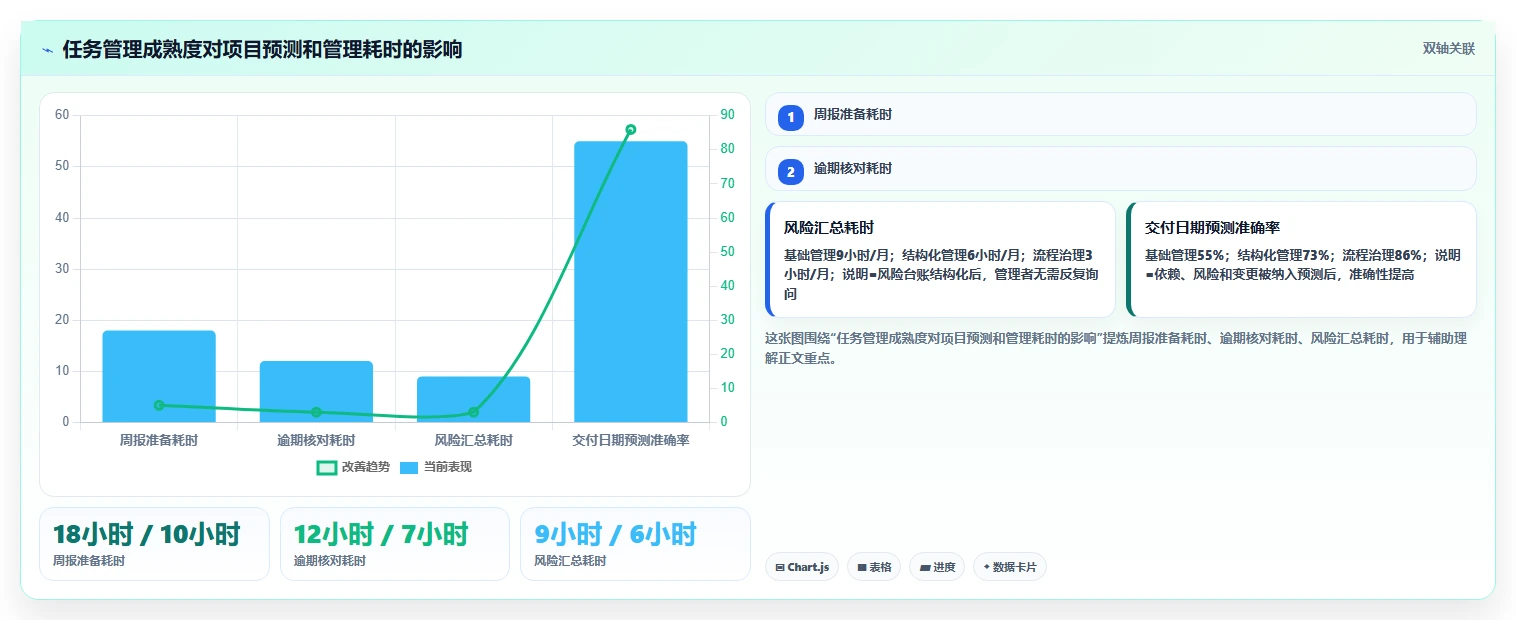
Task: Click x-axis label 风险汇总耗时
Action: (473, 440)
